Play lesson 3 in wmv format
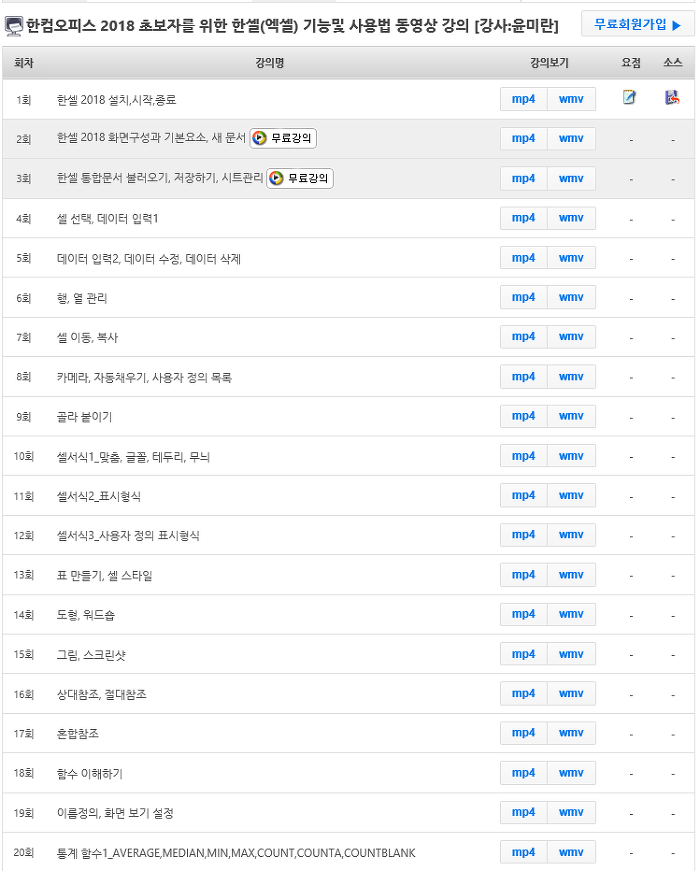The height and width of the screenshot is (871, 700). (x=571, y=178)
